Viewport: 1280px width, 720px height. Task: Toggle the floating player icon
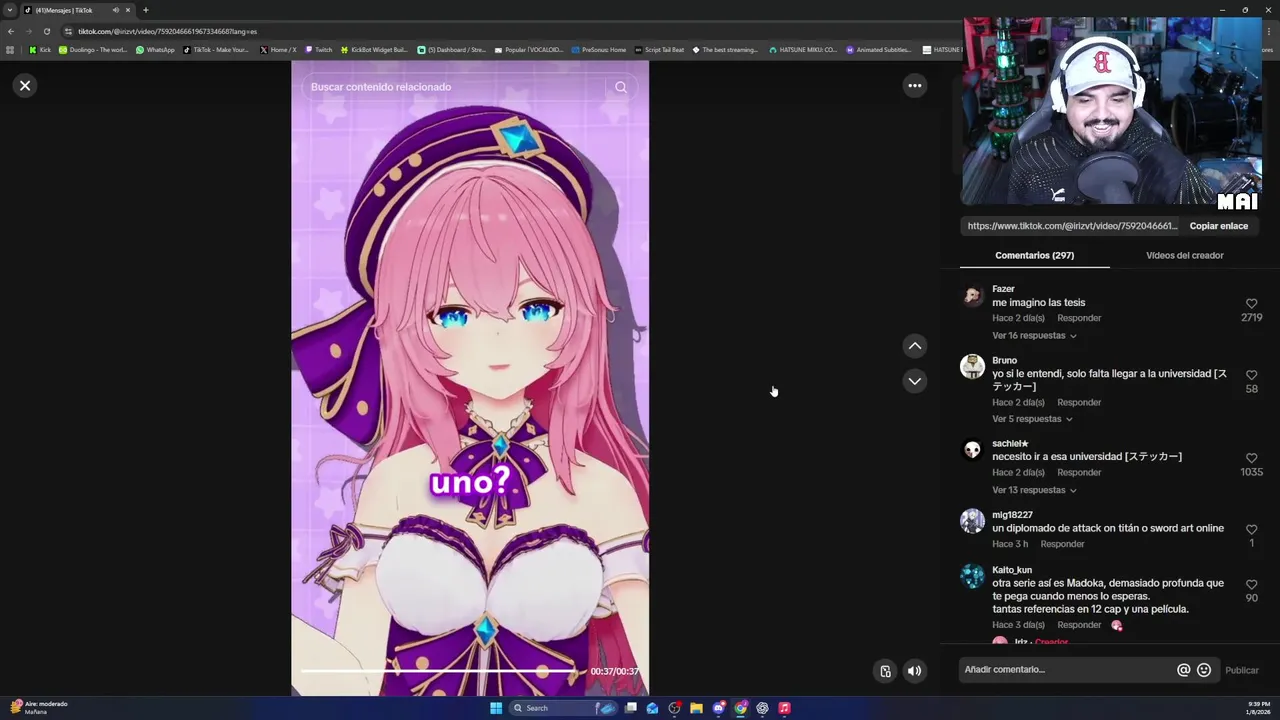point(885,671)
